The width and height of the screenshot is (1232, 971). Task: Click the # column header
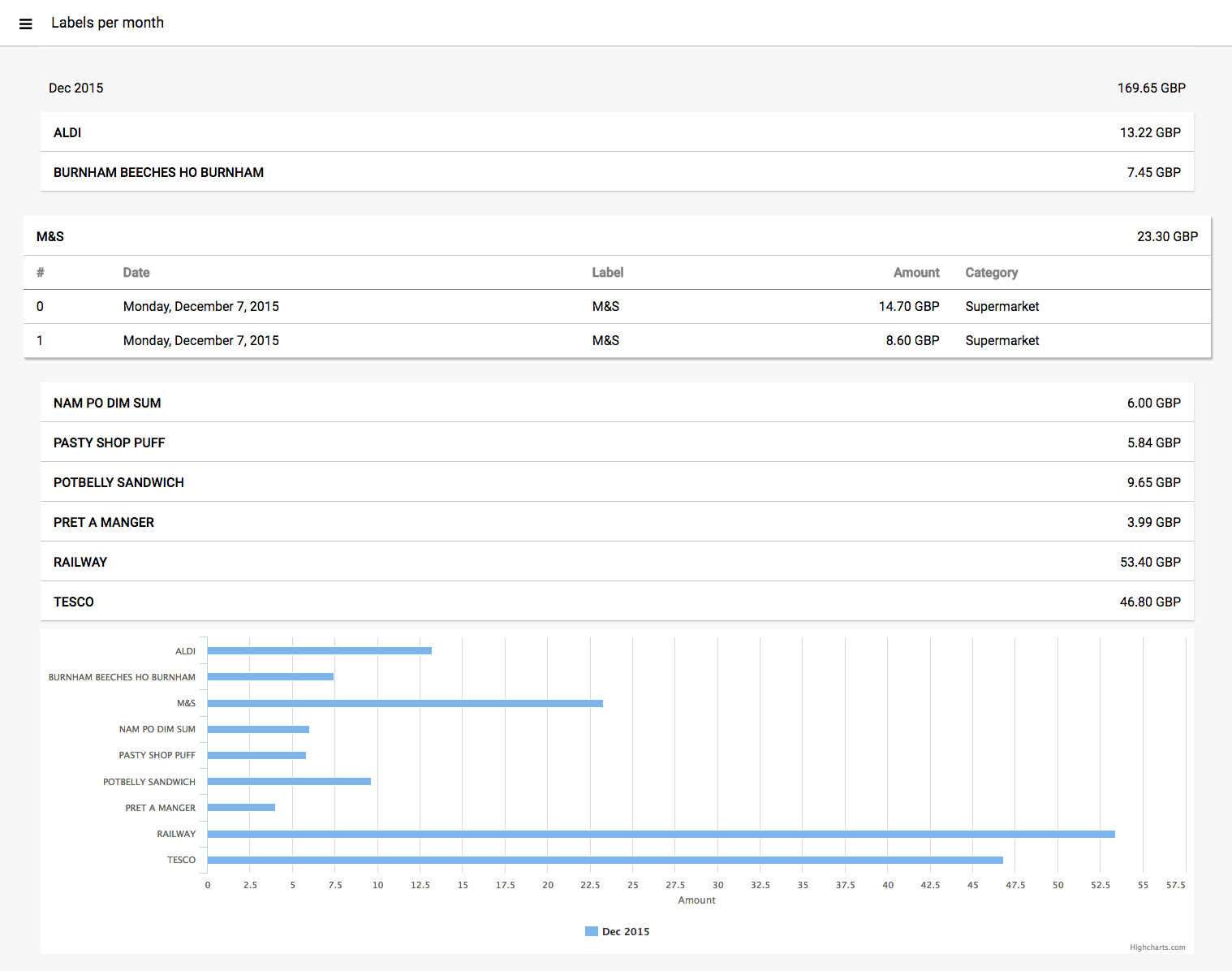pyautogui.click(x=41, y=273)
